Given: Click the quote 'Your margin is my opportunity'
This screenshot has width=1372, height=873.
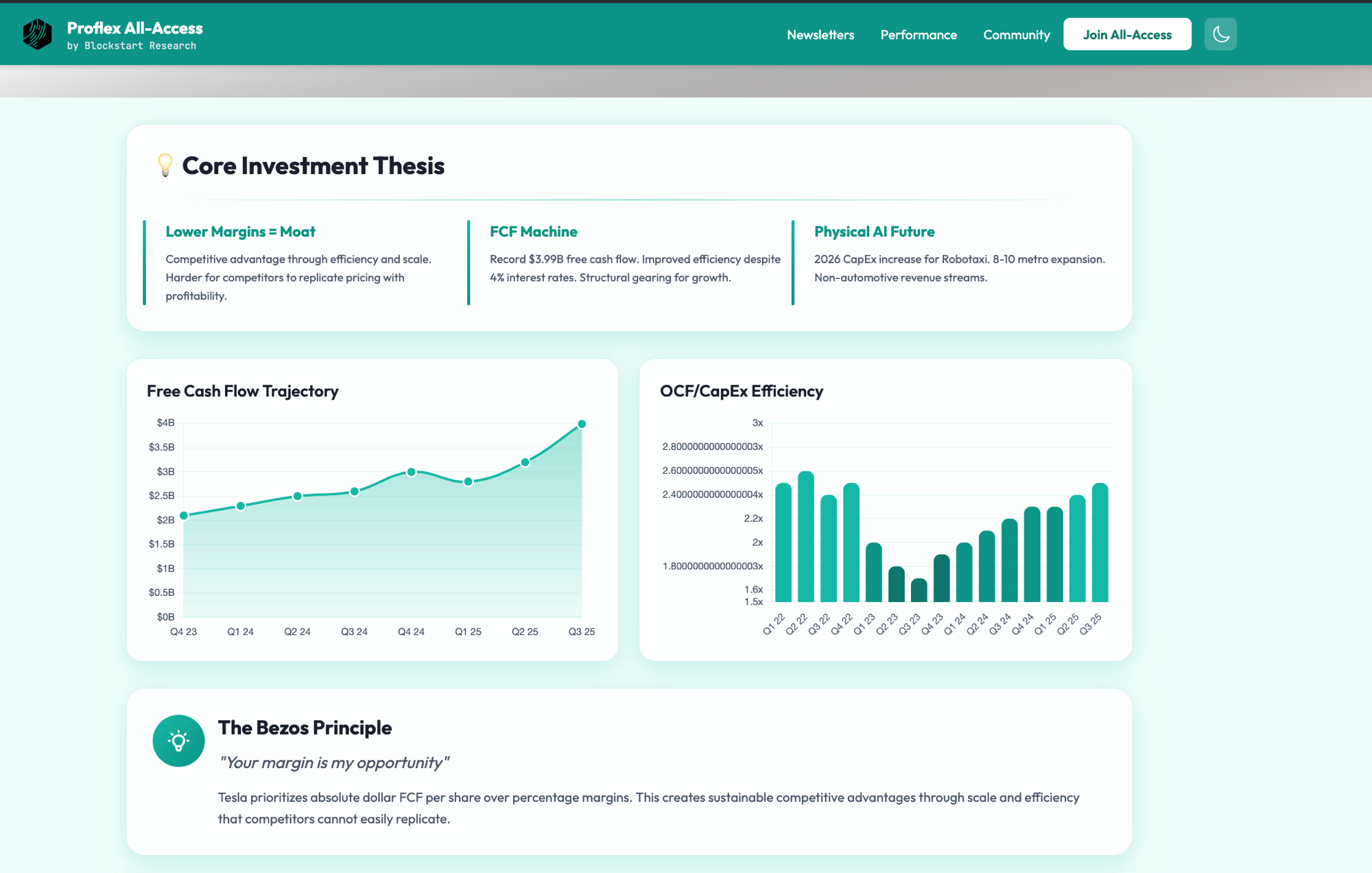Looking at the screenshot, I should (x=333, y=763).
